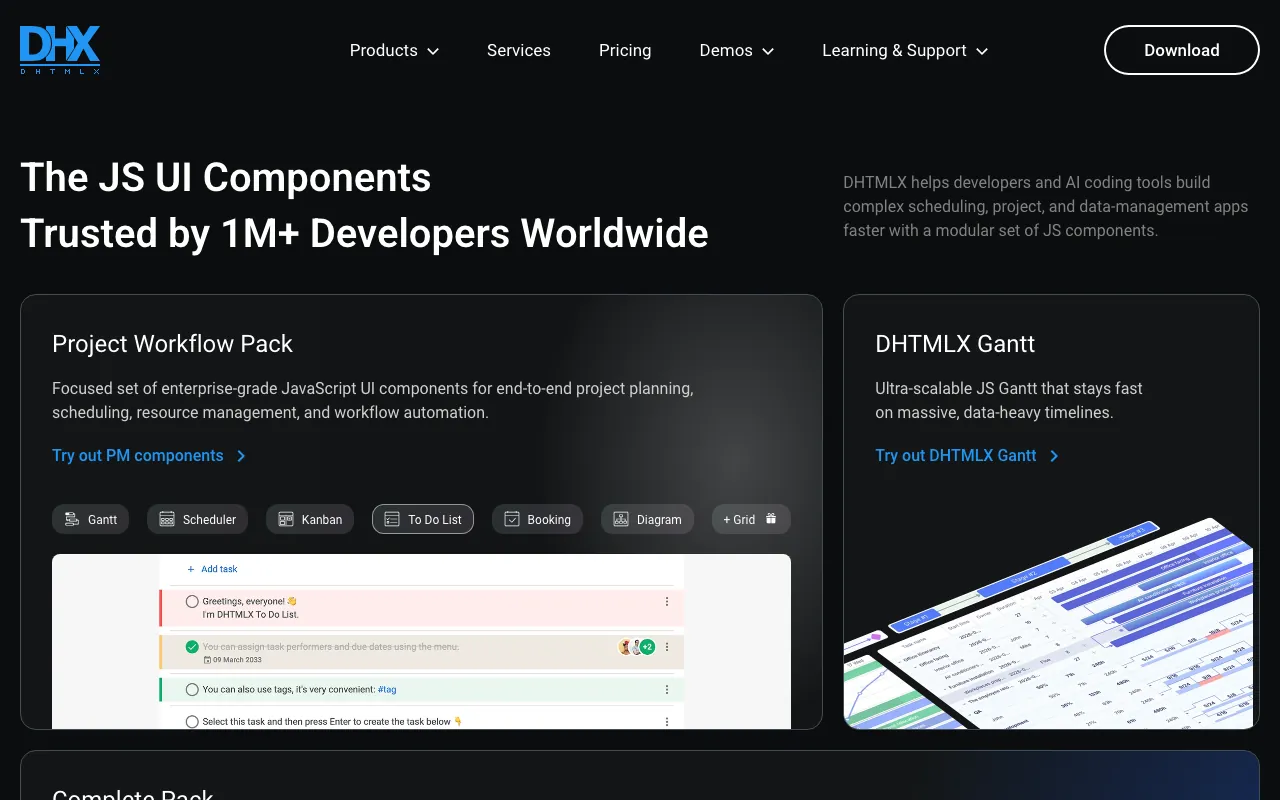Uncheck the green completed task checkmark
The width and height of the screenshot is (1280, 800).
[192, 647]
